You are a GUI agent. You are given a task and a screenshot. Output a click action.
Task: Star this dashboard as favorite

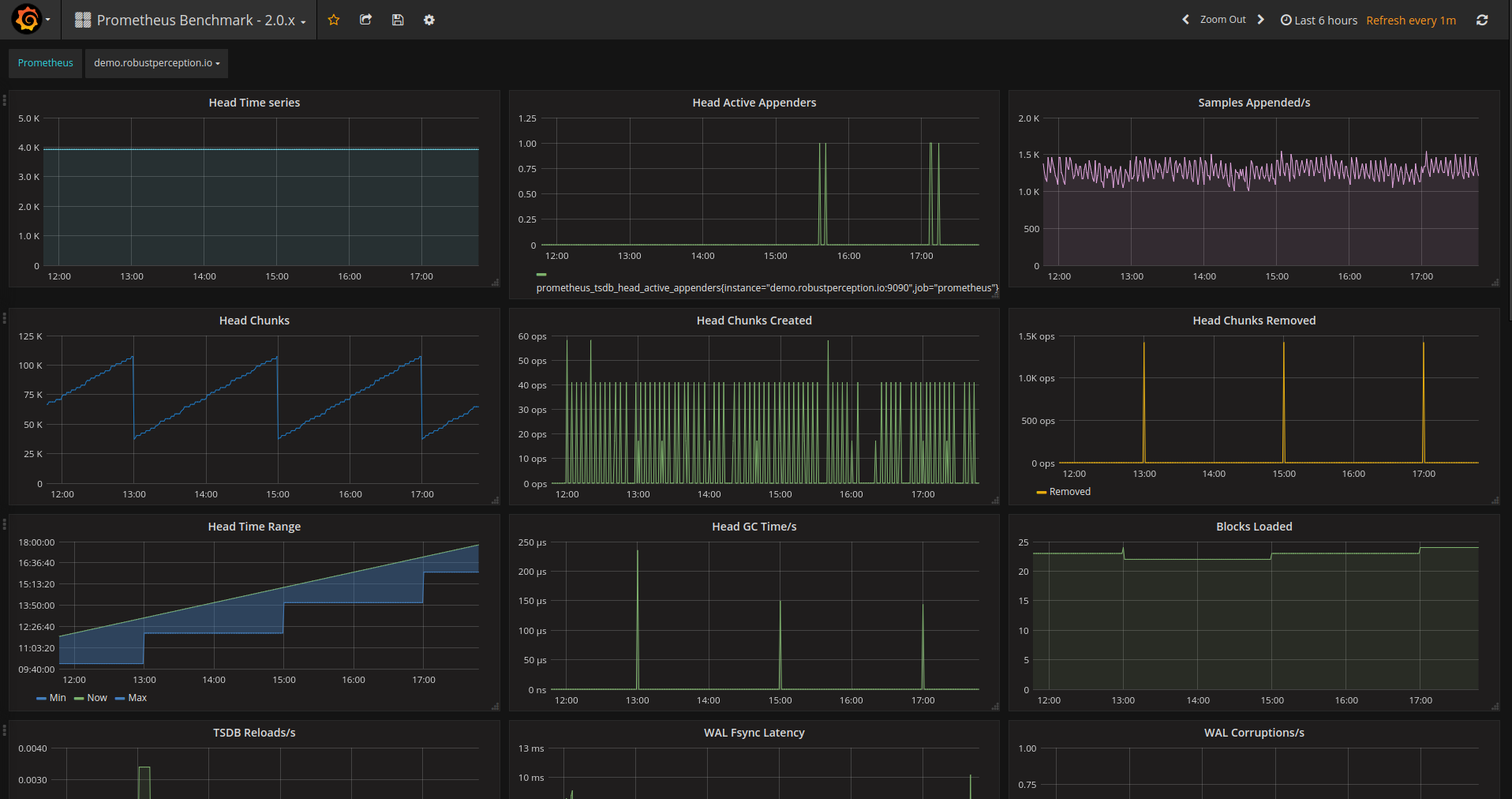(334, 20)
